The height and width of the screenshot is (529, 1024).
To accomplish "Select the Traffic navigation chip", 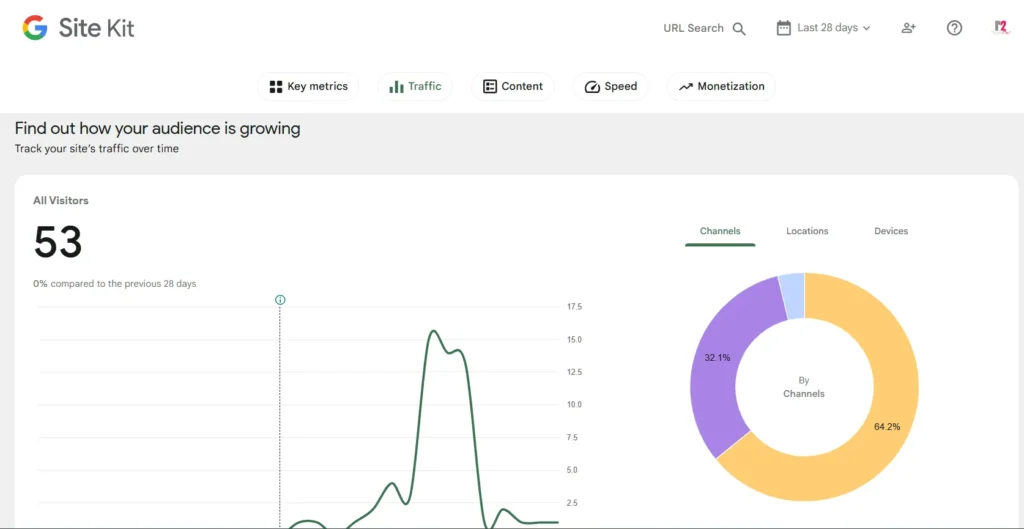I will tap(415, 87).
